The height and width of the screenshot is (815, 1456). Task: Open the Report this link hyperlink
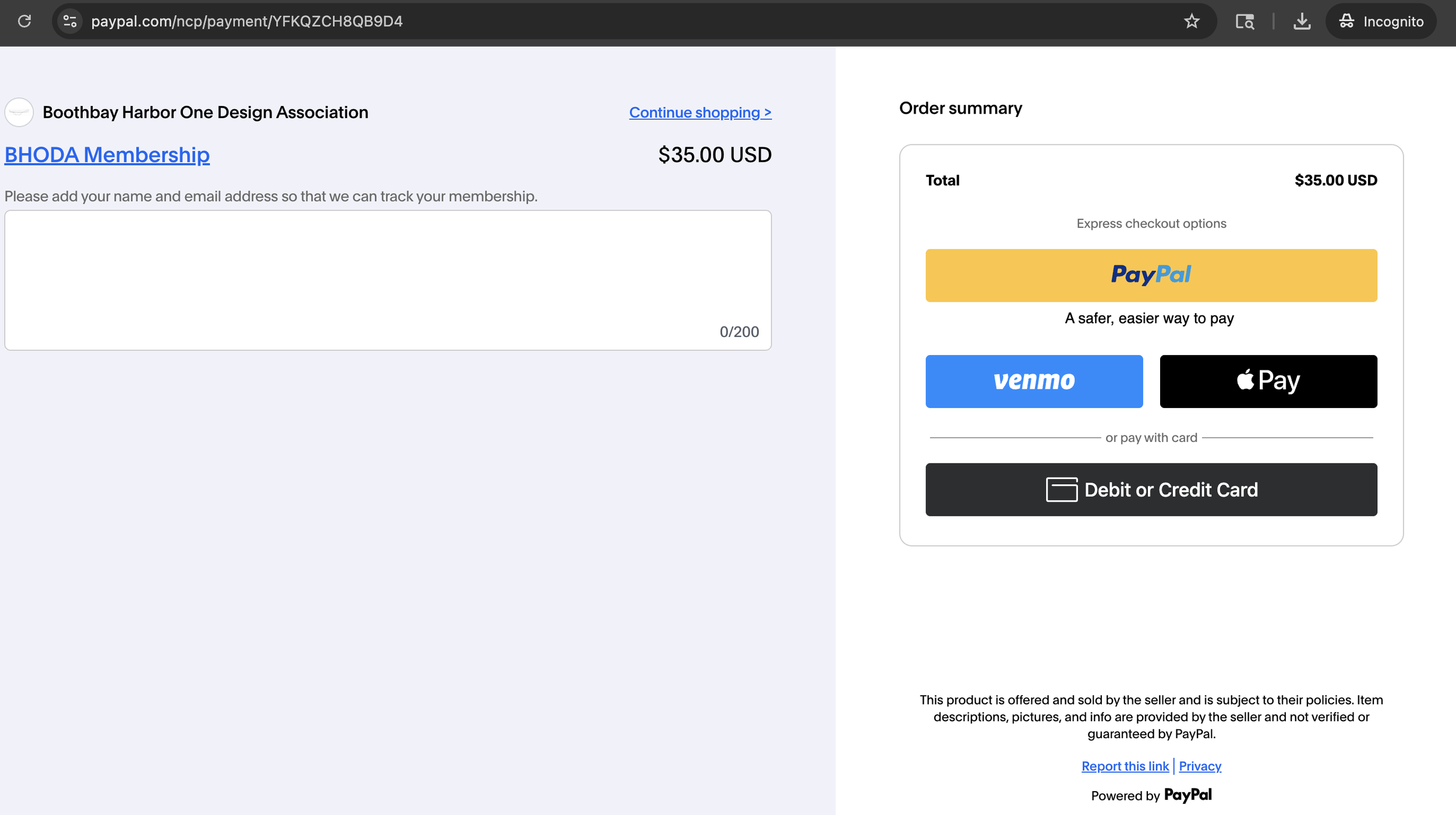click(x=1125, y=766)
